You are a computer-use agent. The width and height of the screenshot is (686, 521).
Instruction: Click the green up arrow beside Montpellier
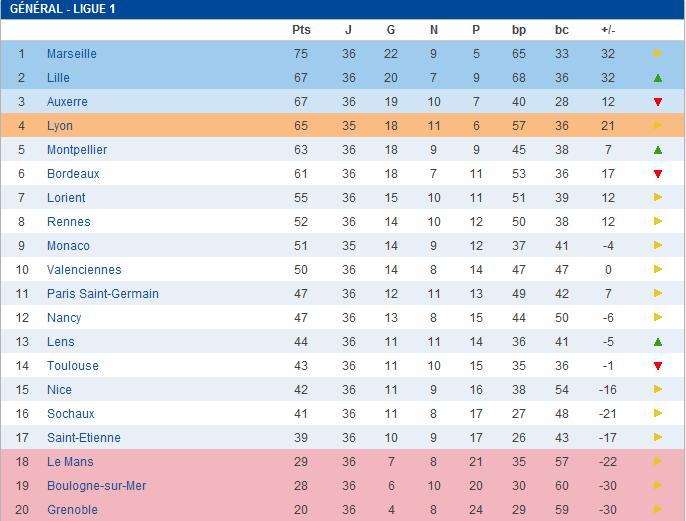[657, 150]
